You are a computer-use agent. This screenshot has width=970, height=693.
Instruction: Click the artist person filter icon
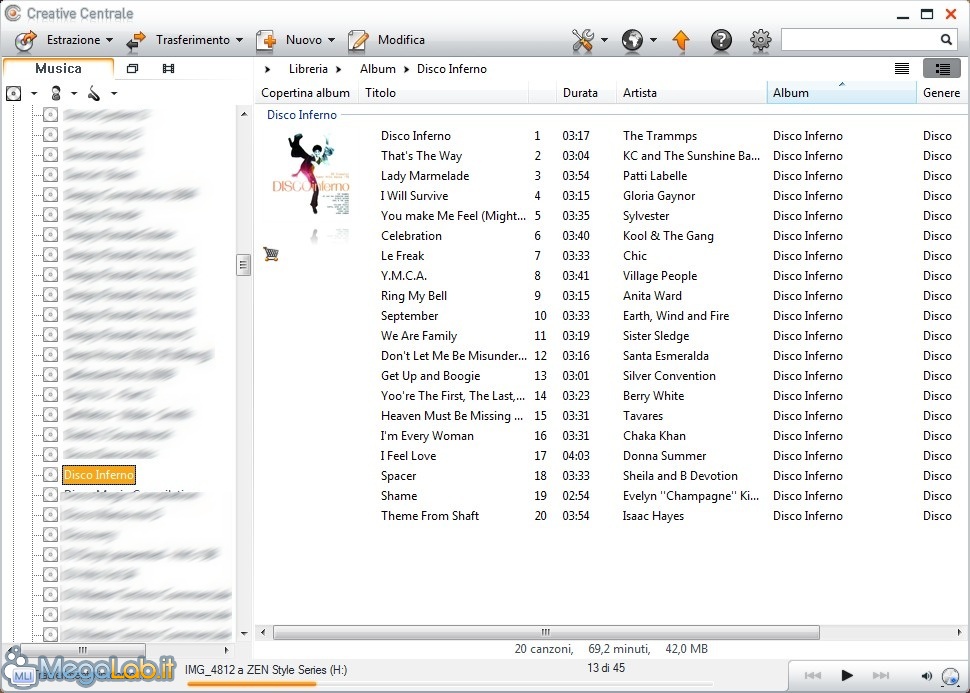tap(56, 93)
